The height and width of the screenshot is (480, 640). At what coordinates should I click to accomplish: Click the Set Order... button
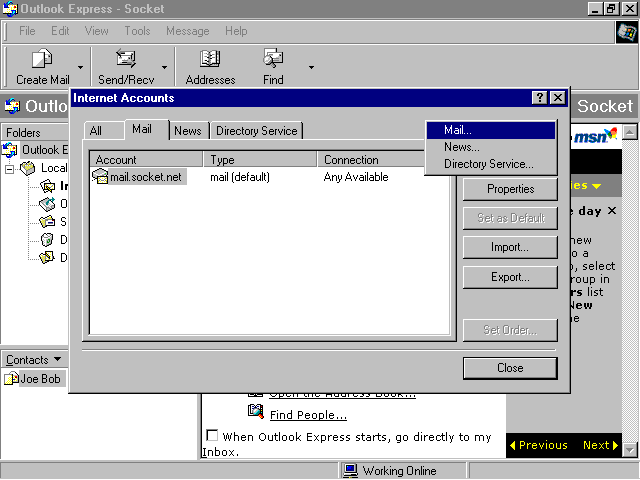point(510,330)
